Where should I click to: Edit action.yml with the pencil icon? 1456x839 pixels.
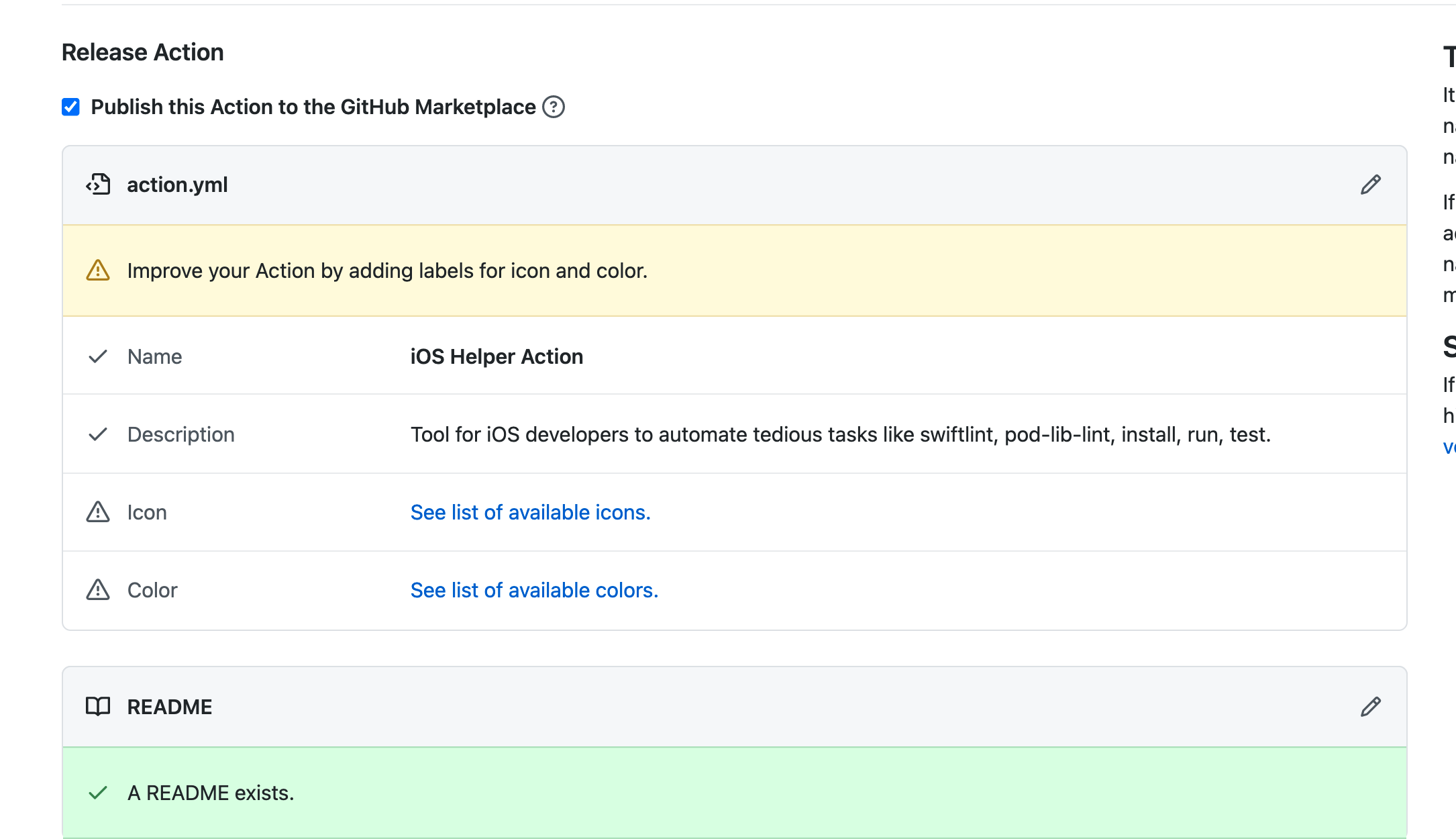point(1370,185)
